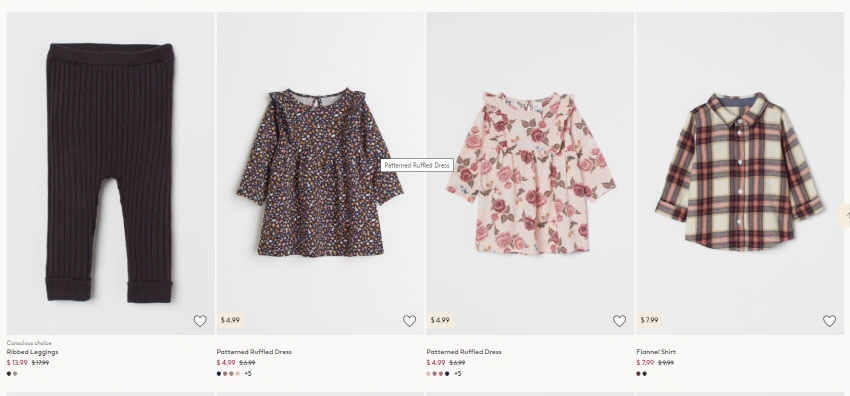Expand +5 more colors for dark floral dress
This screenshot has width=850, height=396.
click(x=248, y=374)
